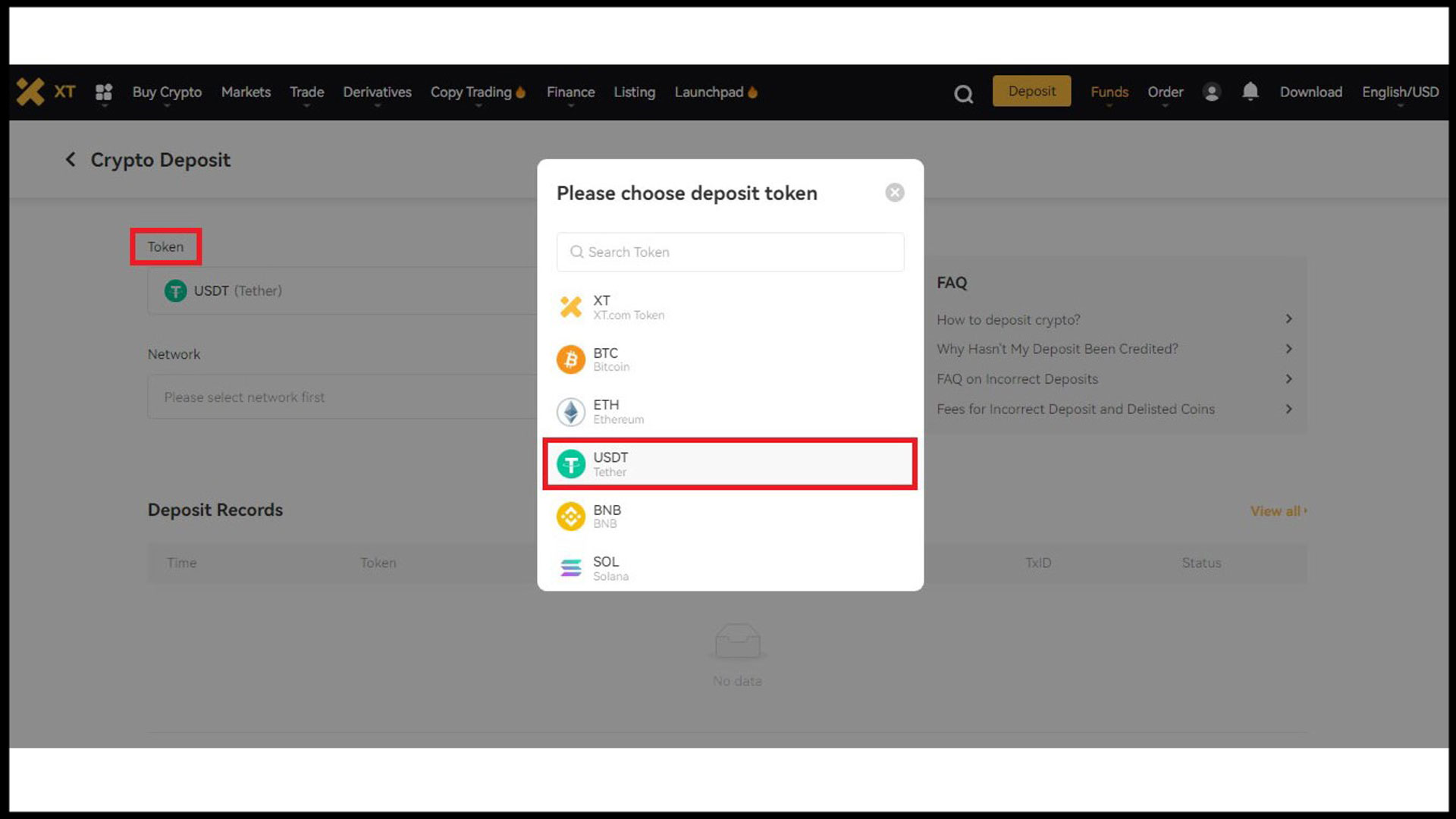Viewport: 1456px width, 819px height.
Task: Select the BNB row
Action: pyautogui.click(x=730, y=516)
